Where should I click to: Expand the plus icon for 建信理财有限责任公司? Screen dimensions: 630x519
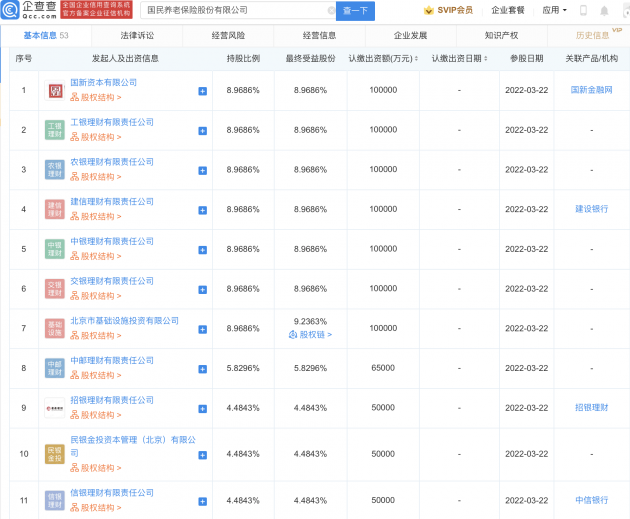tap(203, 210)
